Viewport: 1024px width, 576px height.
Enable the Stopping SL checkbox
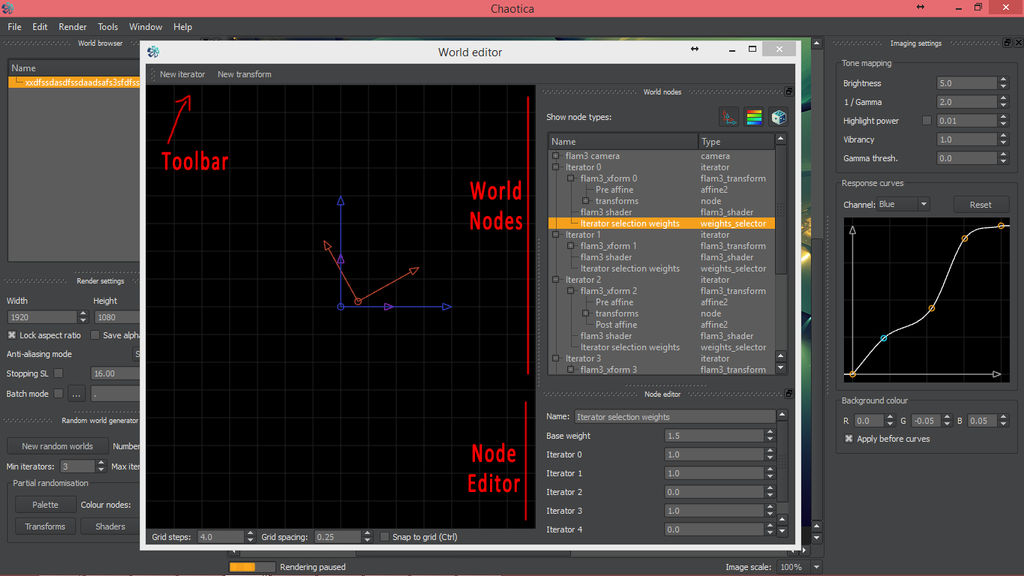[59, 374]
